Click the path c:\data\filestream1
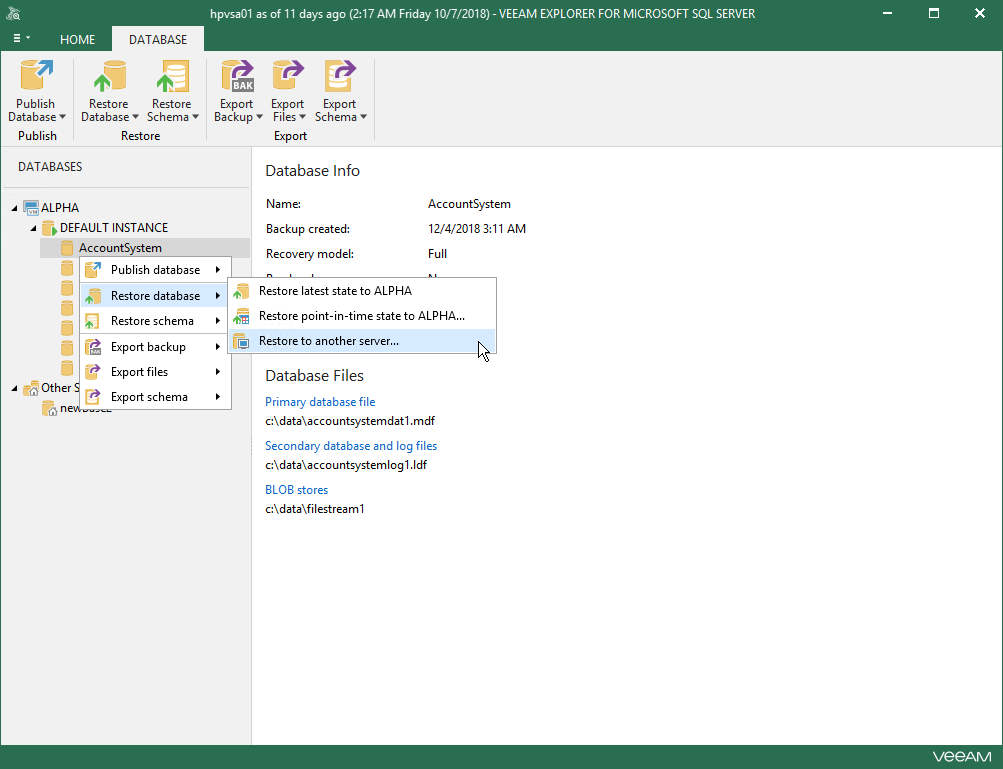Image resolution: width=1003 pixels, height=769 pixels. pos(315,509)
